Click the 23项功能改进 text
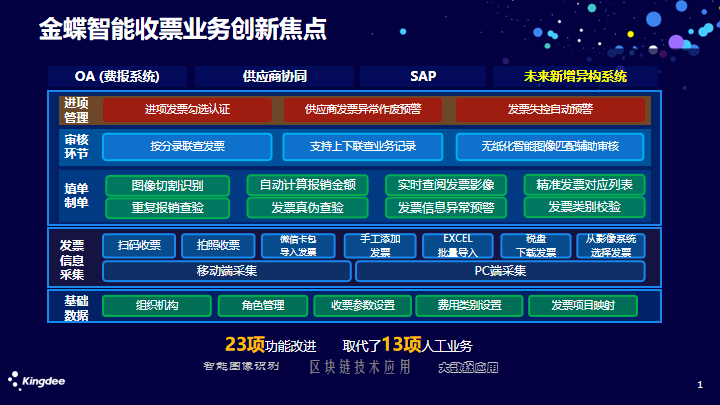The width and height of the screenshot is (720, 405). pos(270,345)
